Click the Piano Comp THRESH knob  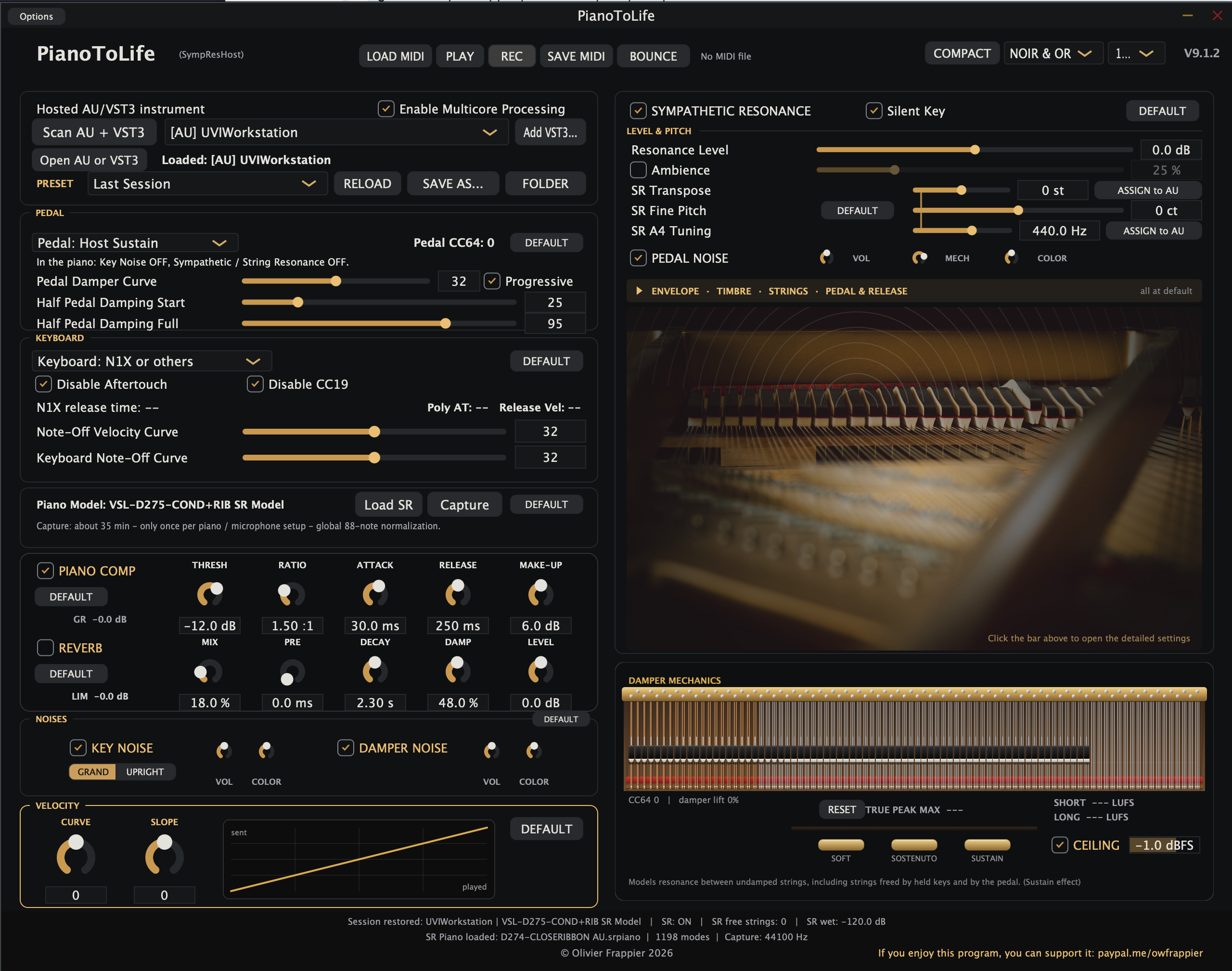coord(210,594)
